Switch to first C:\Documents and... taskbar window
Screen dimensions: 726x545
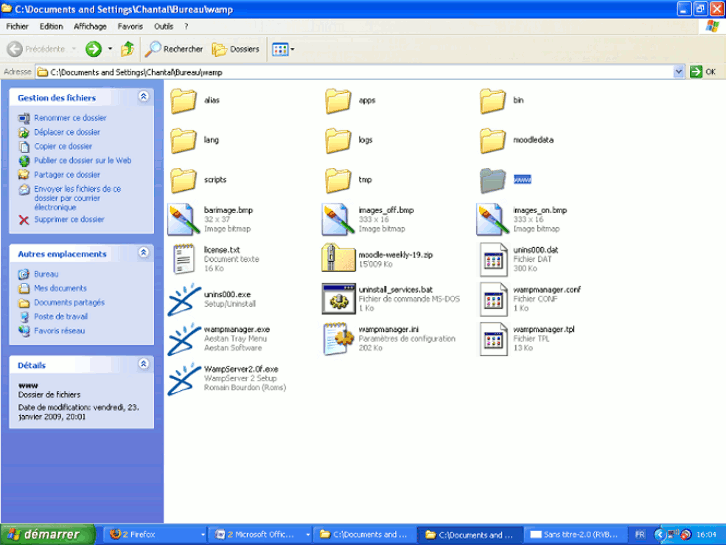pyautogui.click(x=364, y=535)
